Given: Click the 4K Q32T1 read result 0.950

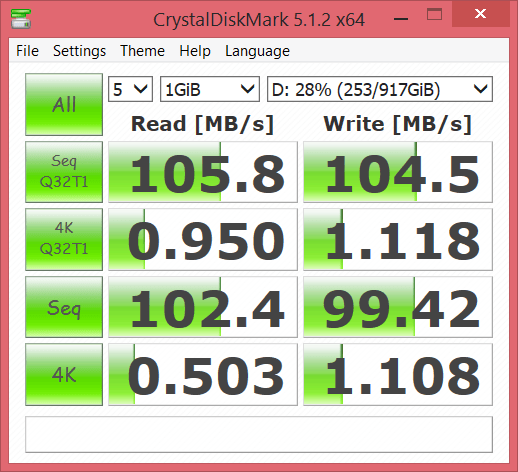Looking at the screenshot, I should pyautogui.click(x=203, y=239).
